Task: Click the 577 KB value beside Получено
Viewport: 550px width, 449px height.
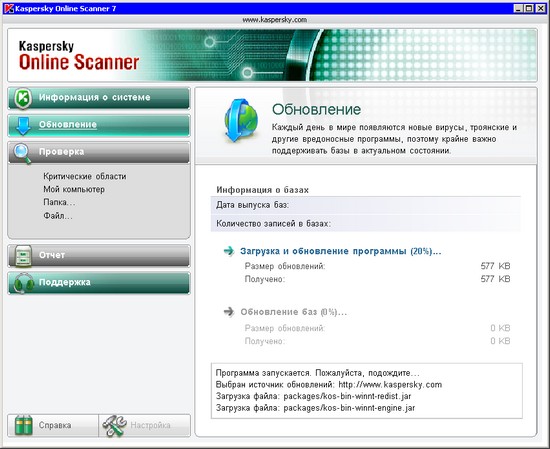Action: pyautogui.click(x=495, y=279)
